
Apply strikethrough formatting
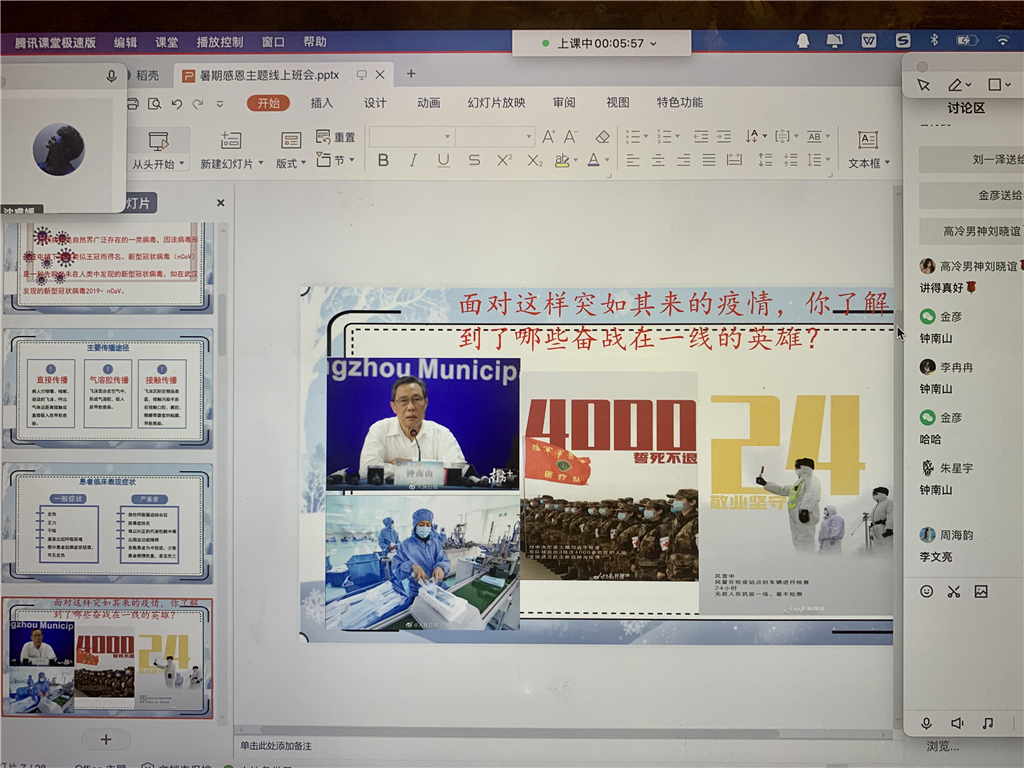pos(474,160)
